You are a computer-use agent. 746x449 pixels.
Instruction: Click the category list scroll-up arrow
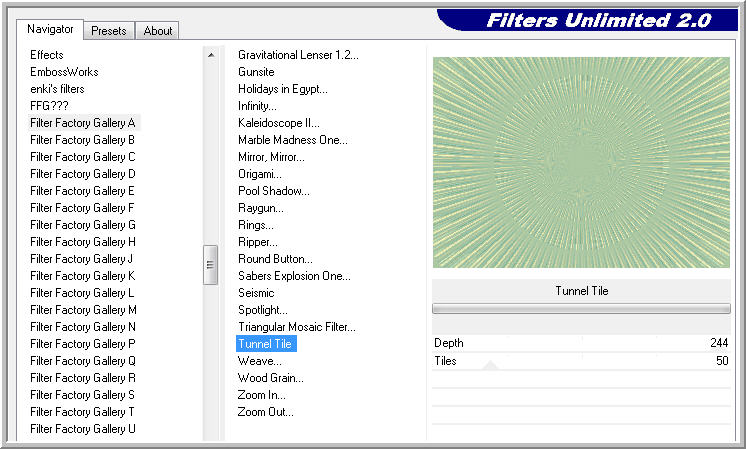click(211, 55)
